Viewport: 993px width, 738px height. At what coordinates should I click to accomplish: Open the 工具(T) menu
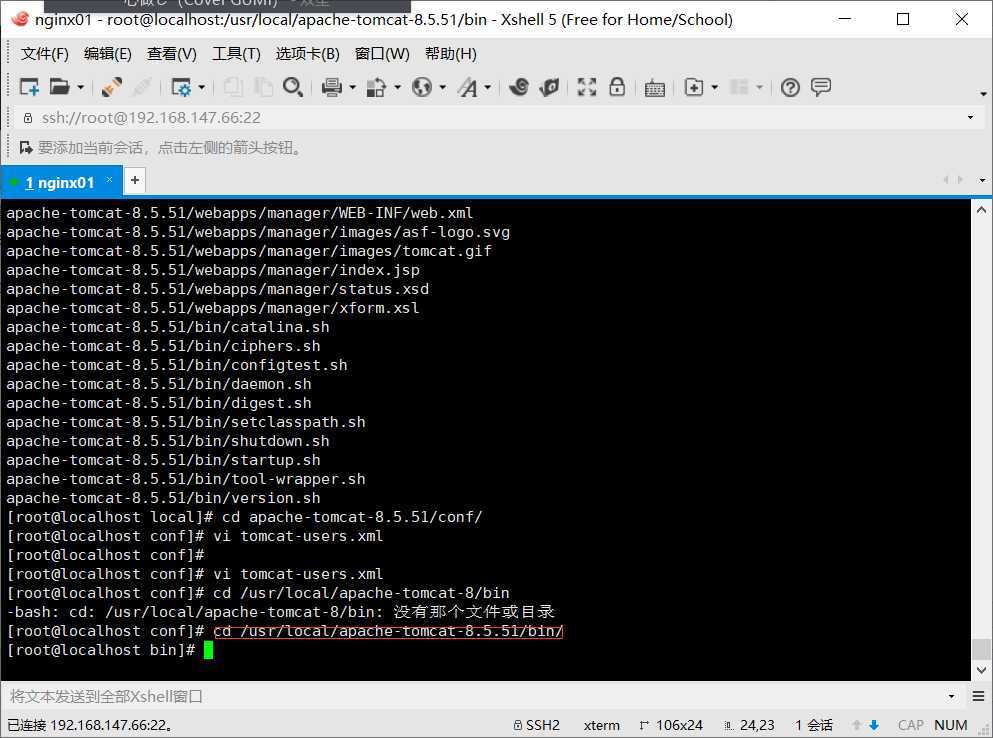236,54
